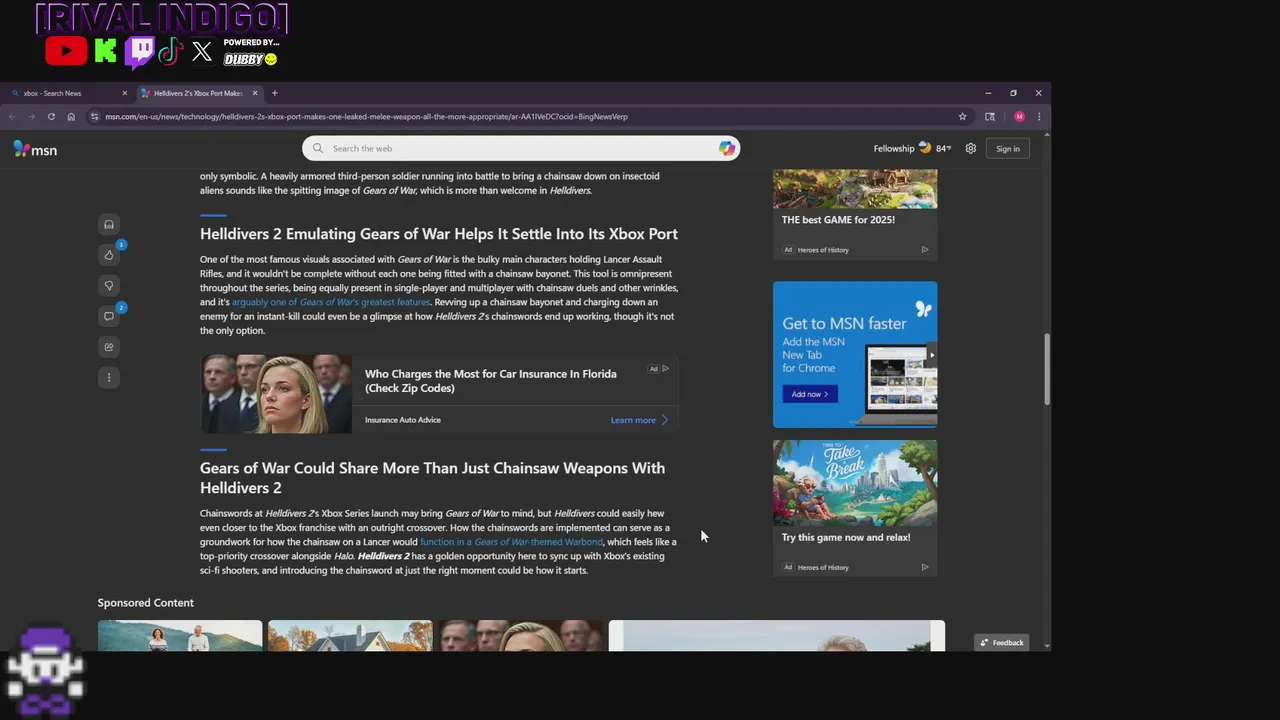Click the Get to MSN faster banner
Screen dimensions: 1280x720
click(x=855, y=354)
